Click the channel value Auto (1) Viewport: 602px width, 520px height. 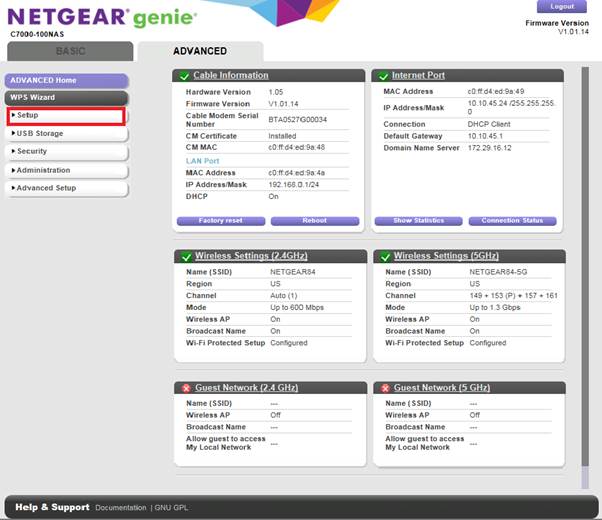point(284,296)
